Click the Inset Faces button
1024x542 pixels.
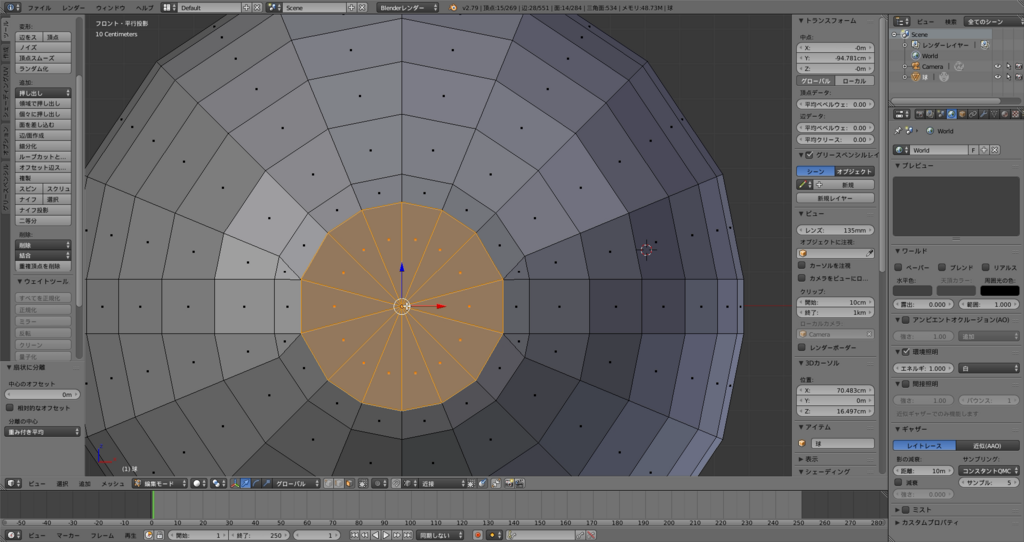(x=43, y=125)
